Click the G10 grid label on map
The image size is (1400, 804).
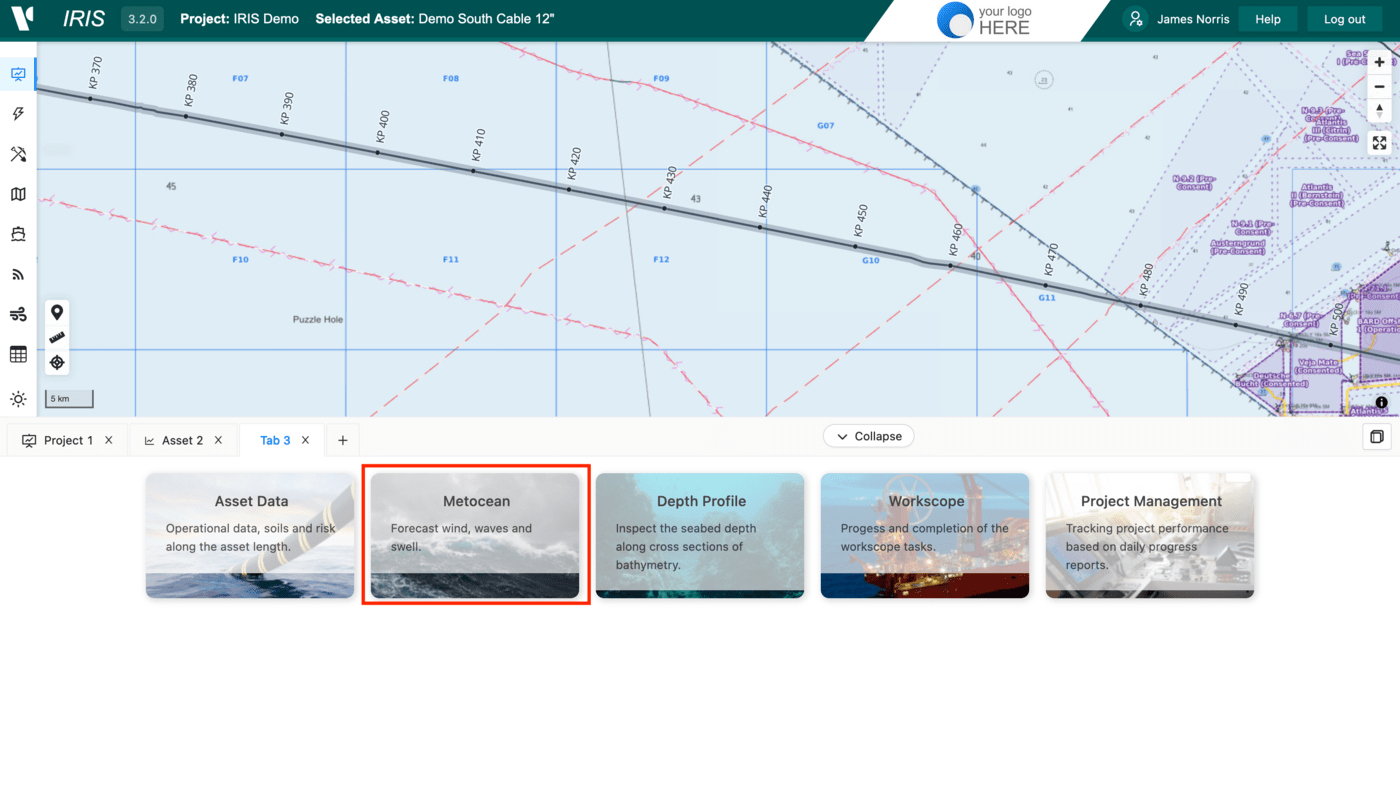tap(870, 260)
